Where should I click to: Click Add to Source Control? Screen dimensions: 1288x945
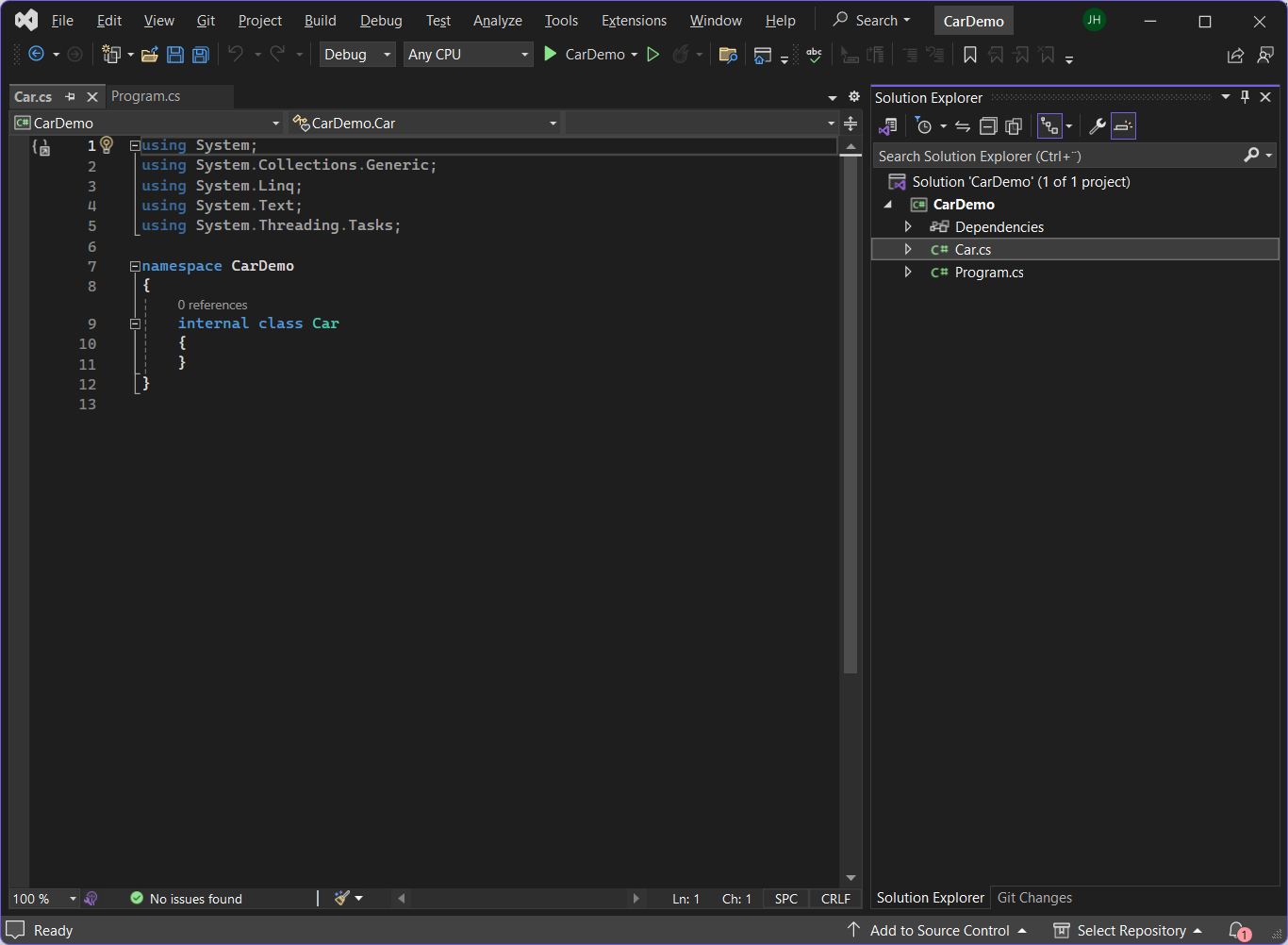(939, 930)
